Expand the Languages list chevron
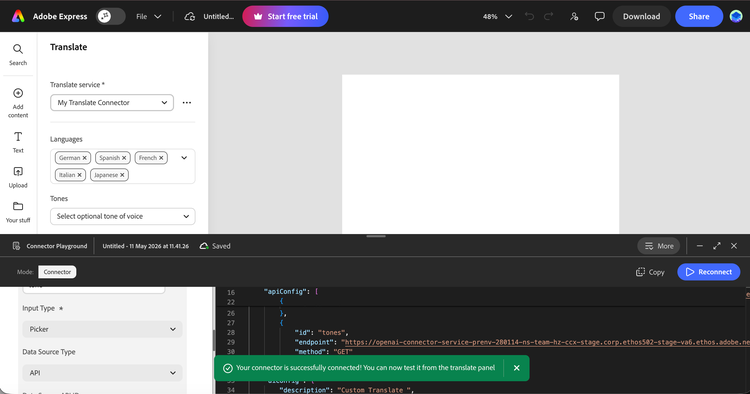The image size is (750, 394). pyautogui.click(x=184, y=158)
